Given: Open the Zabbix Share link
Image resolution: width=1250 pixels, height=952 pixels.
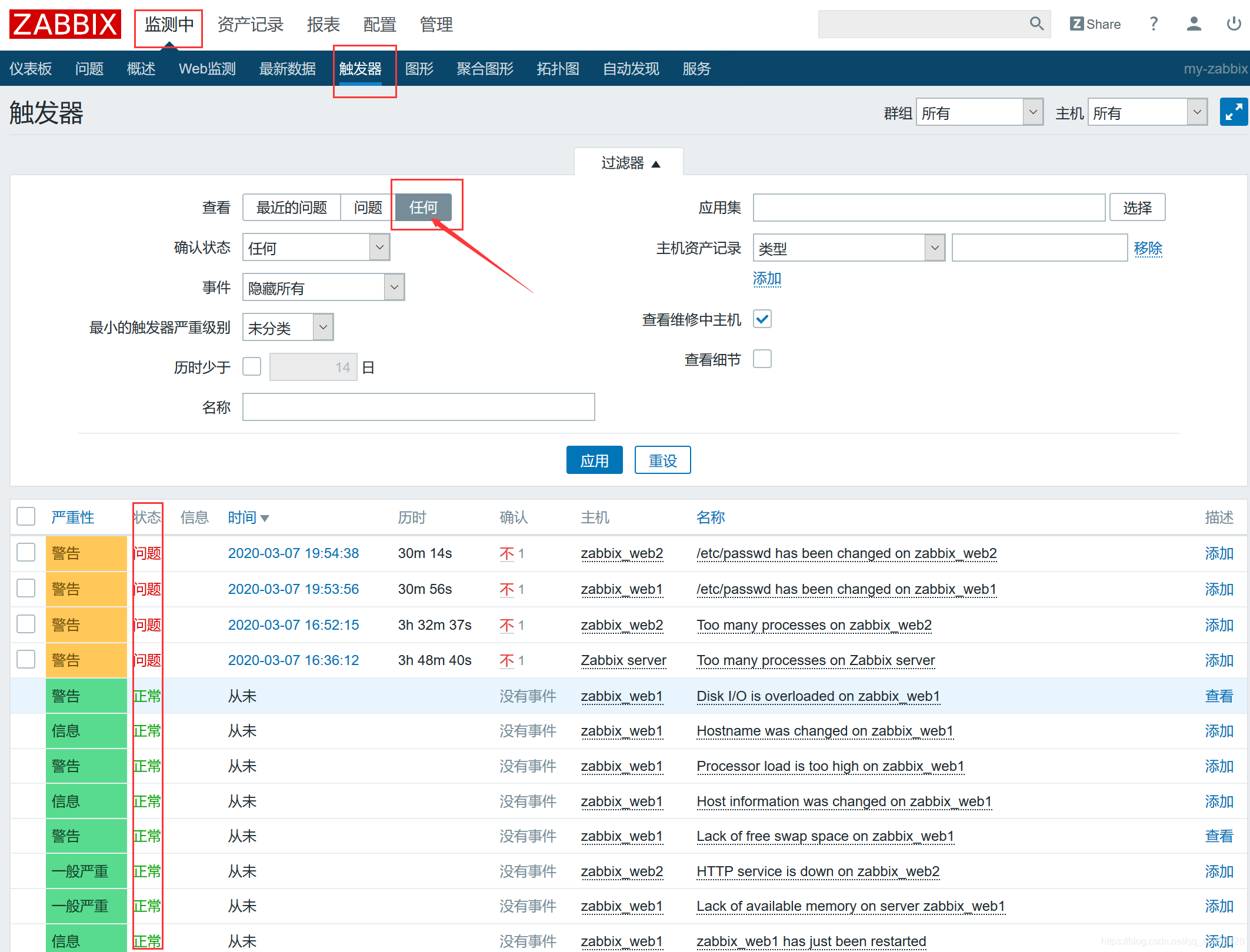Looking at the screenshot, I should pos(1095,24).
